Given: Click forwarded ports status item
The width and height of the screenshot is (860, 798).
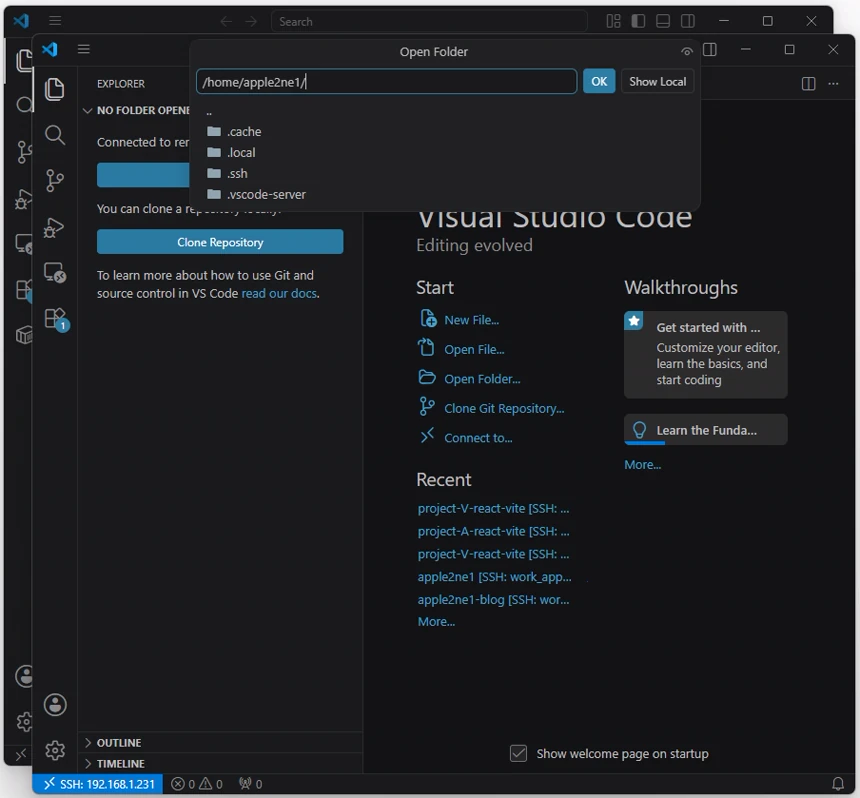Looking at the screenshot, I should click(x=251, y=784).
